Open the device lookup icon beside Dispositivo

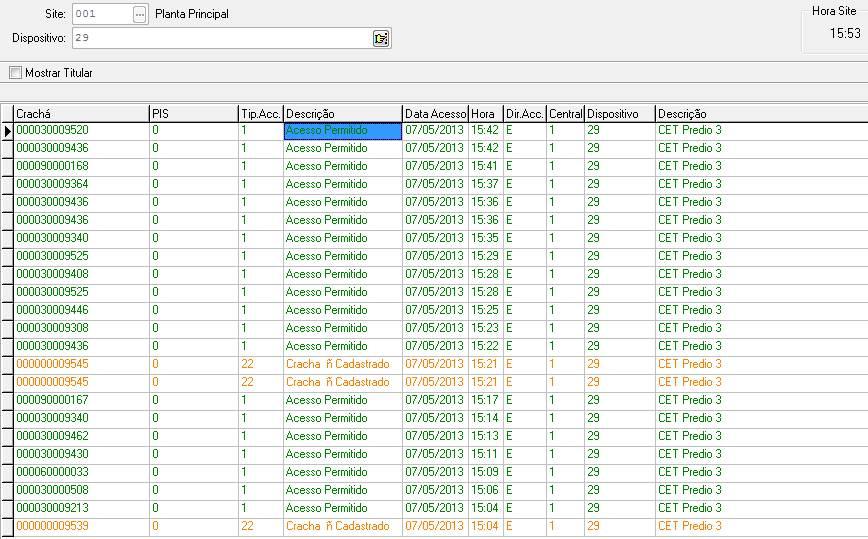(x=381, y=38)
